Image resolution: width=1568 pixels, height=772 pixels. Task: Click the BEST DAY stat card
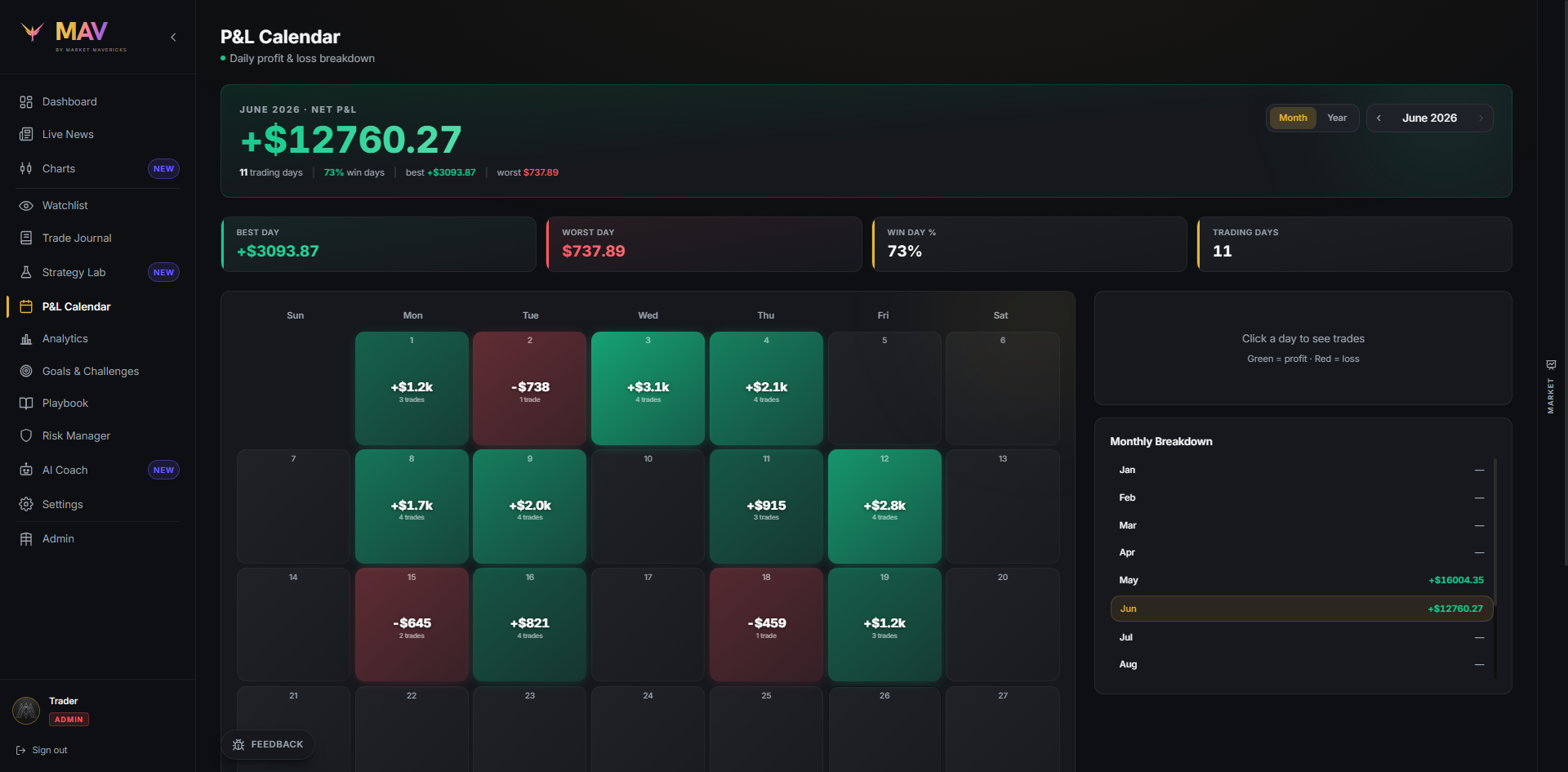click(x=378, y=244)
